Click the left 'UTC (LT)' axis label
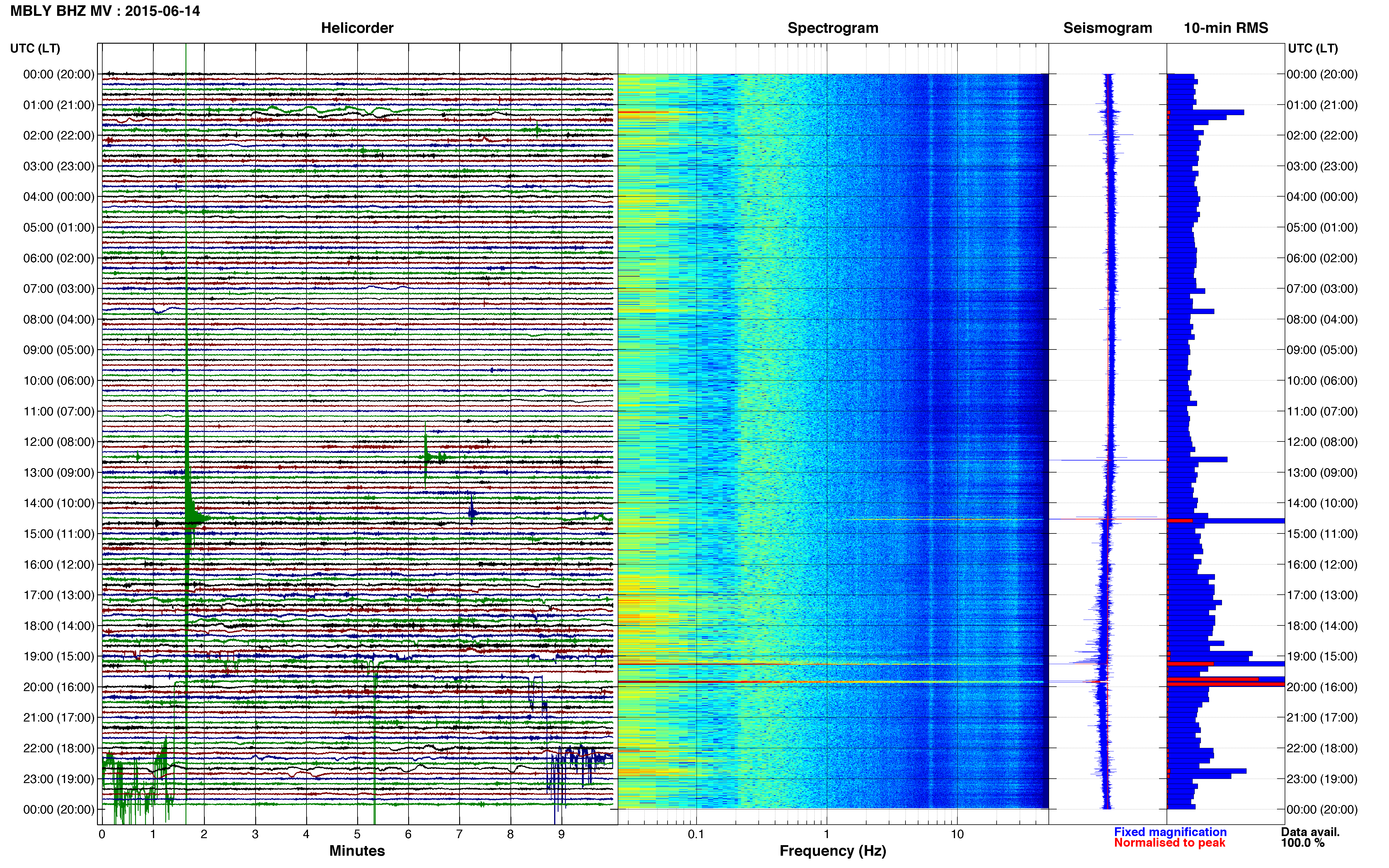 pyautogui.click(x=35, y=48)
